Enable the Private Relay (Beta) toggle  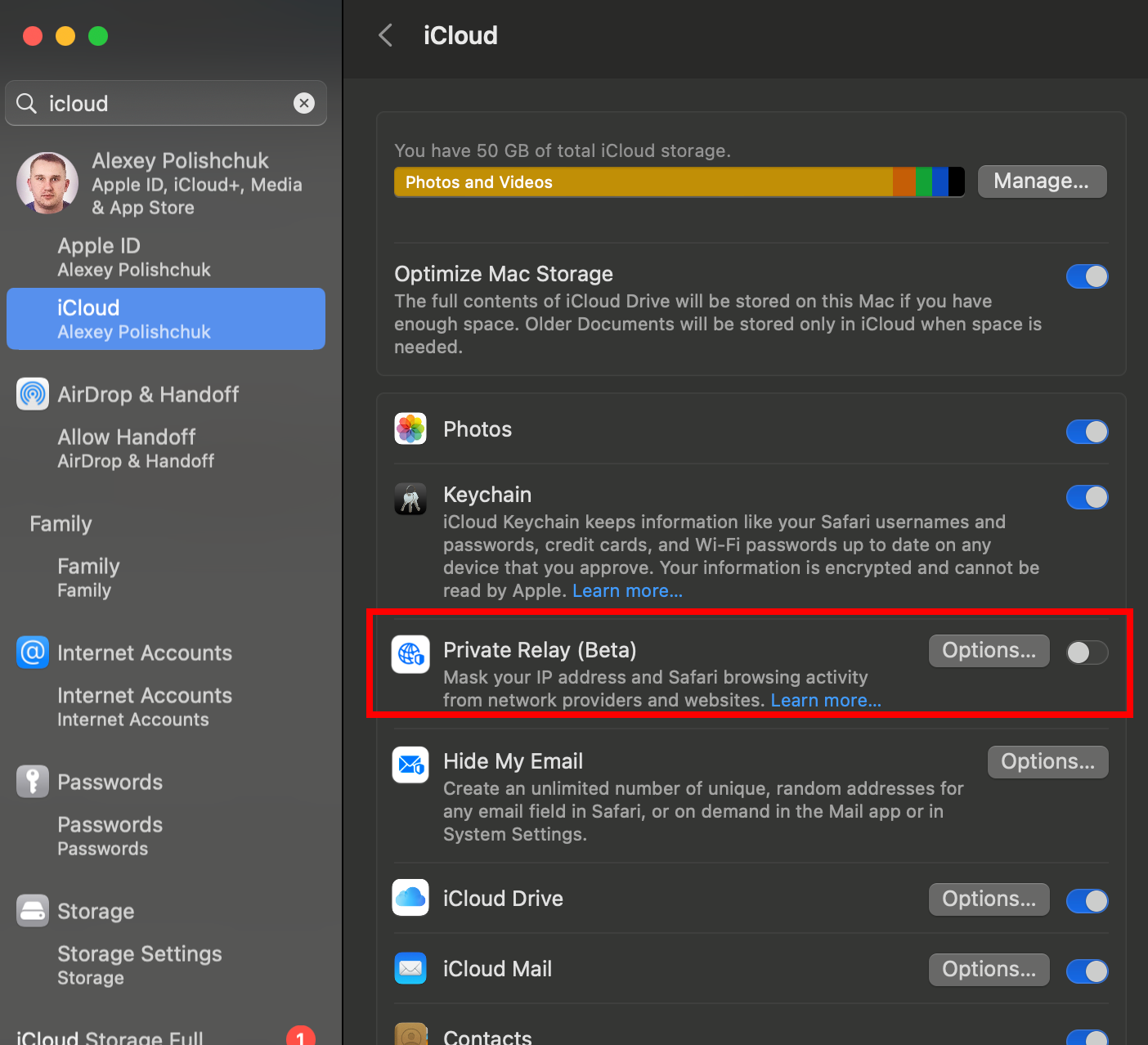1087,653
